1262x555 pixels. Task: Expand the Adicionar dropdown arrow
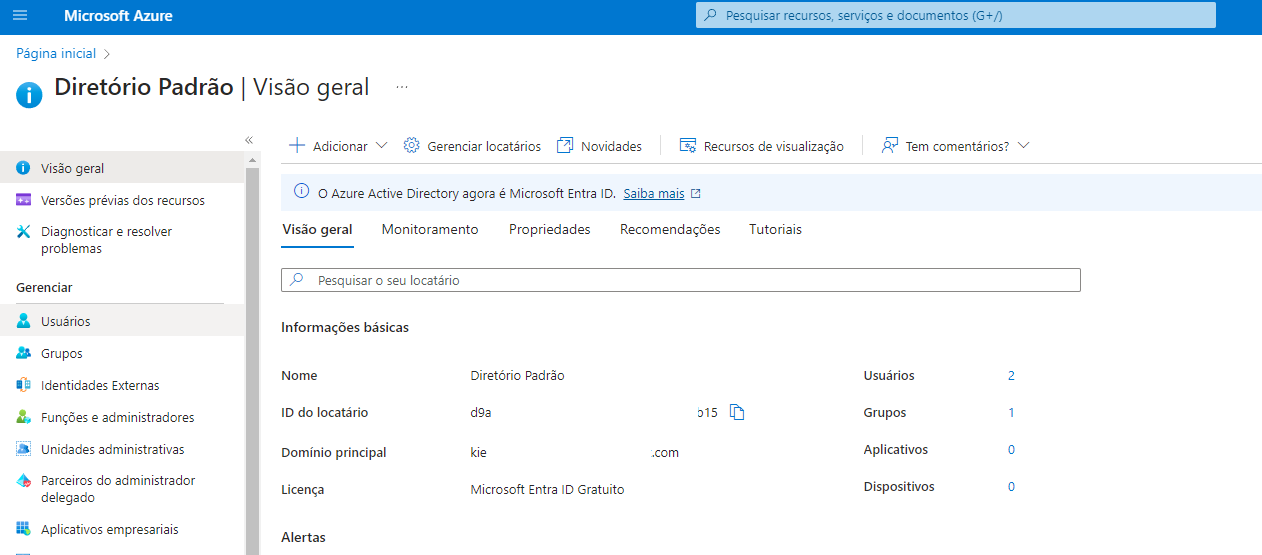[381, 146]
